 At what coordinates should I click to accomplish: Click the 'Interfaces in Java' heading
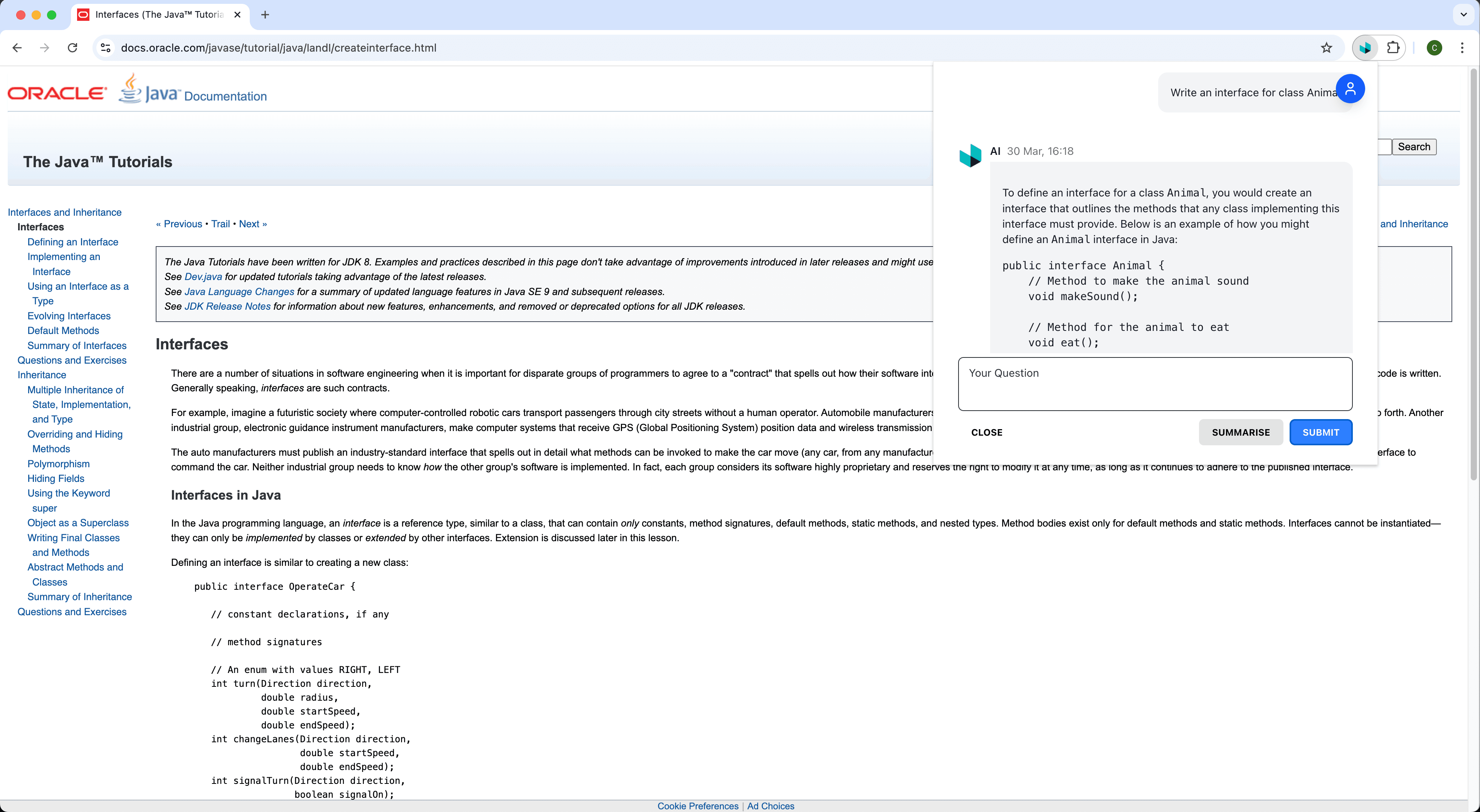(x=226, y=495)
